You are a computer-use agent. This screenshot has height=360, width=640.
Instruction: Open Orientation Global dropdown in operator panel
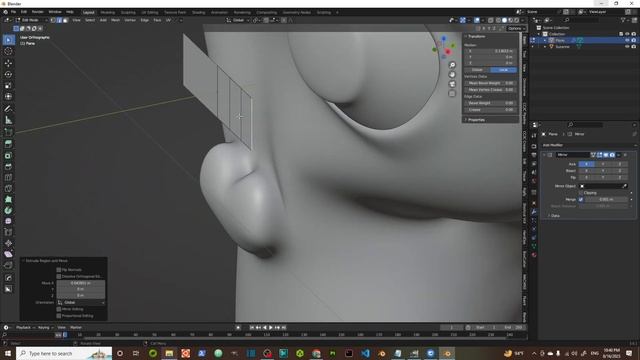81,302
